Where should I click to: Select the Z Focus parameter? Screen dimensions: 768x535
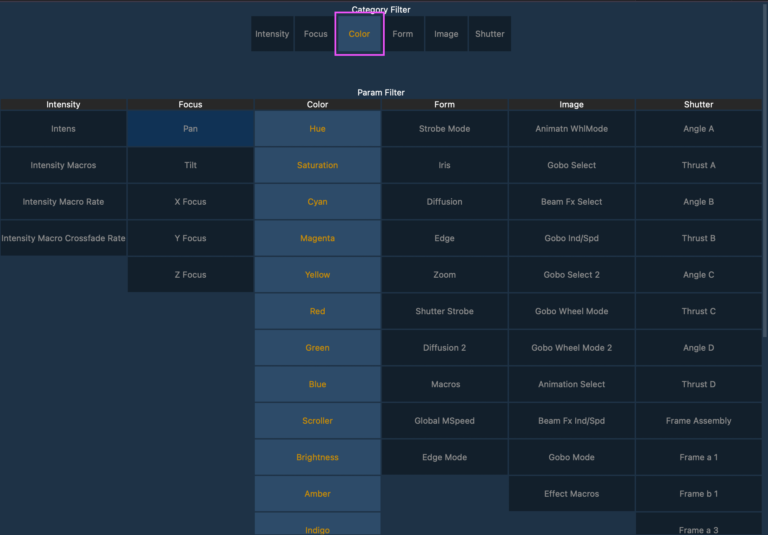tap(190, 275)
